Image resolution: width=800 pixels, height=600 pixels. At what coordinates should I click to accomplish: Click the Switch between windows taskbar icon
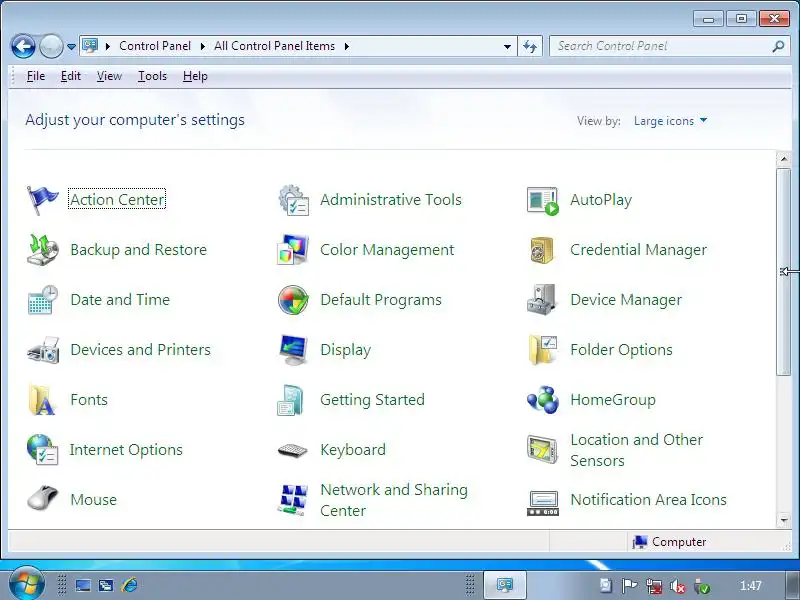click(106, 585)
